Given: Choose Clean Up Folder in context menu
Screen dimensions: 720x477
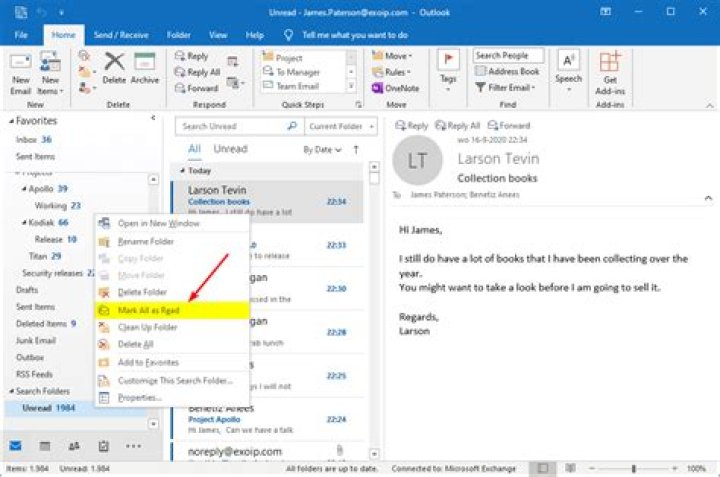Looking at the screenshot, I should (x=172, y=327).
